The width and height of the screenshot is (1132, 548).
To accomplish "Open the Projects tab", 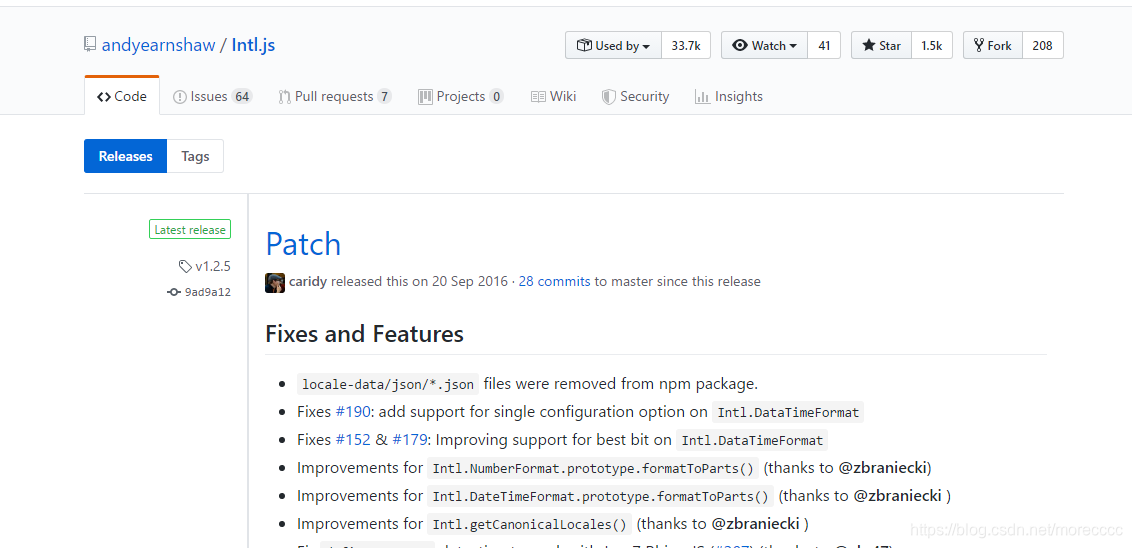I will click(461, 96).
